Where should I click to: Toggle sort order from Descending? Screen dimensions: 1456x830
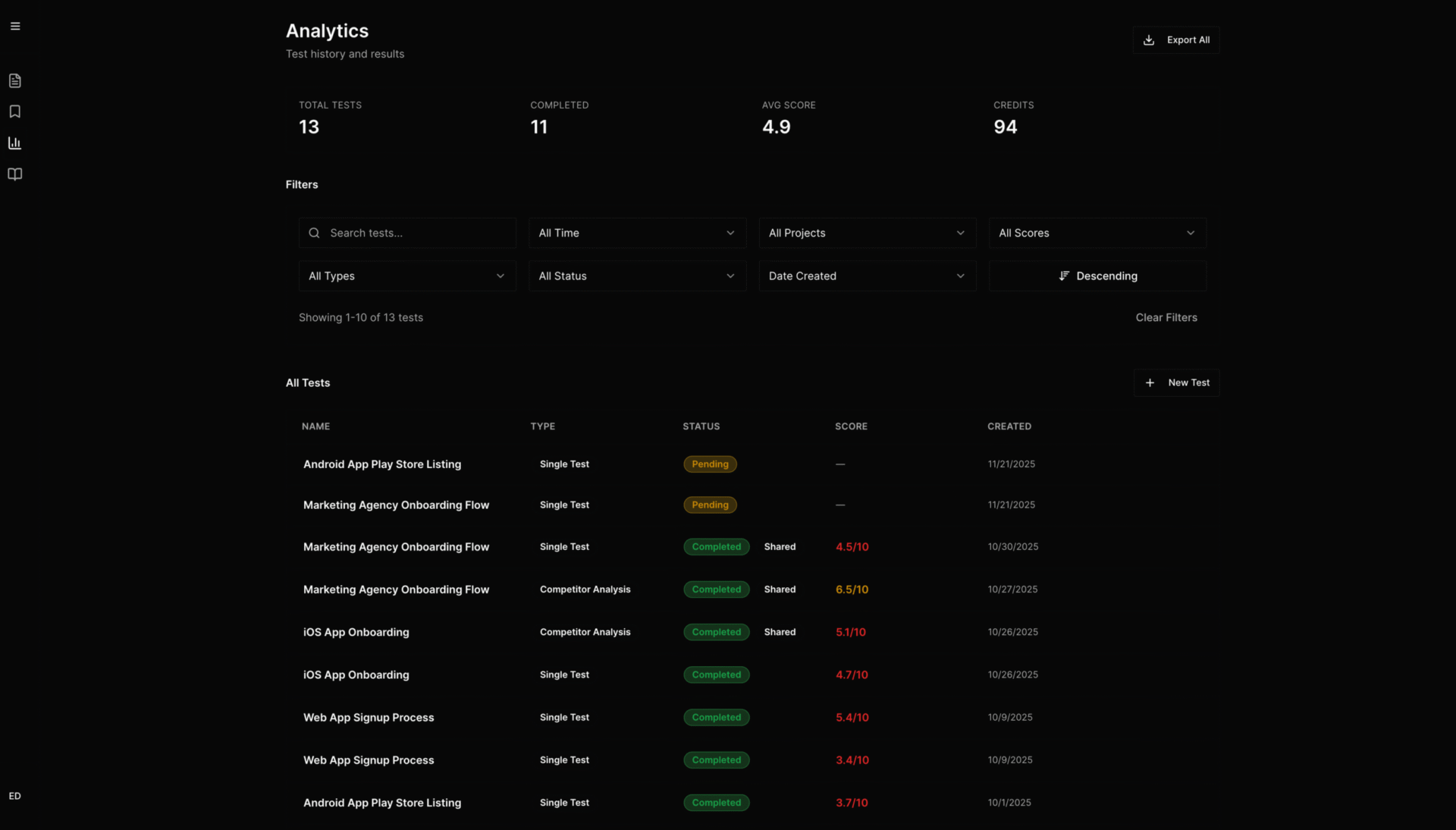pos(1097,275)
